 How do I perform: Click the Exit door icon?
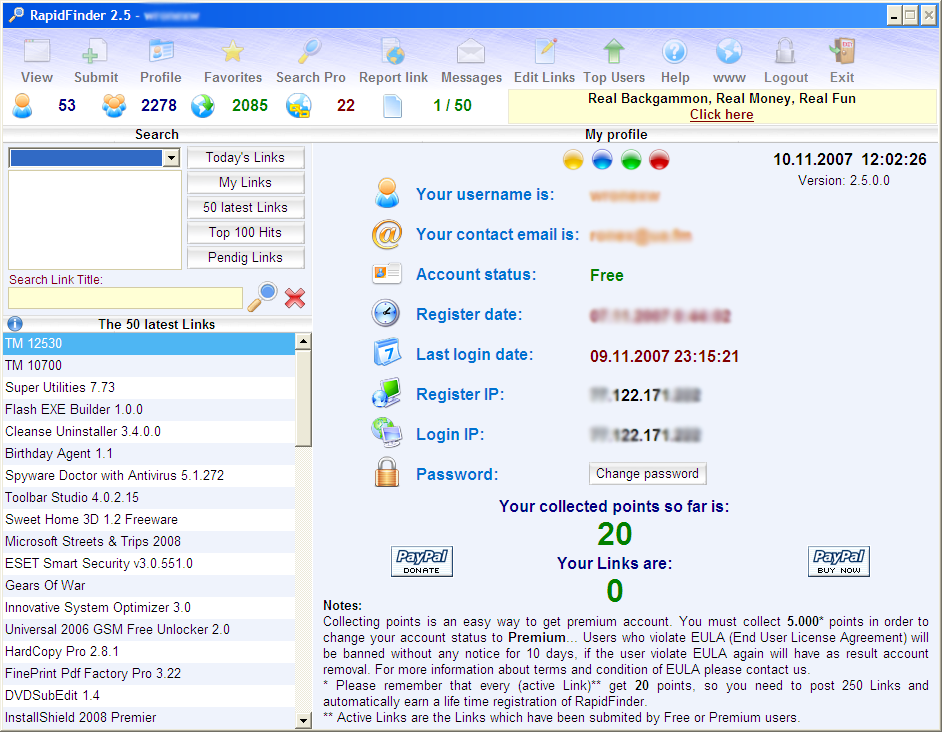[x=842, y=51]
